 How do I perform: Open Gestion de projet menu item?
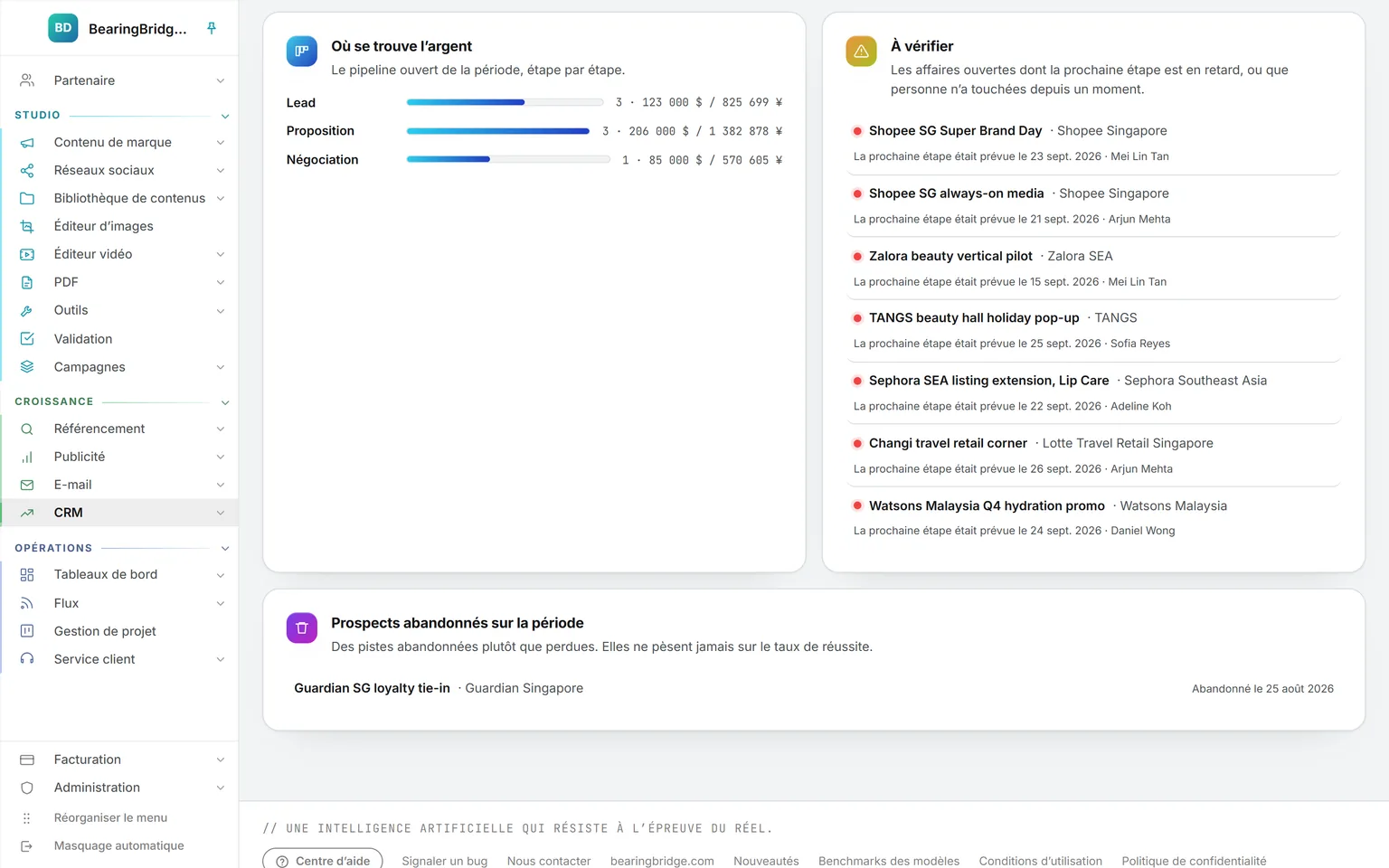[x=119, y=631]
